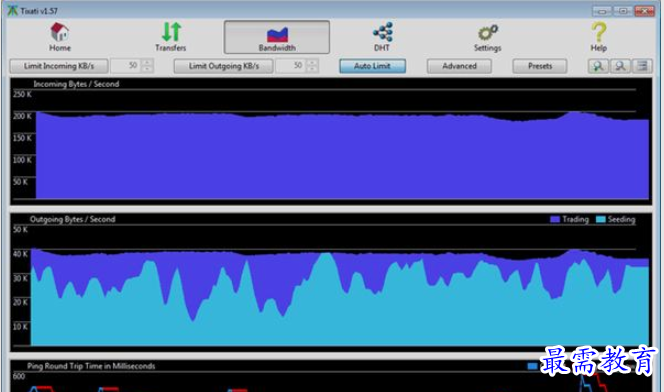The height and width of the screenshot is (392, 664).
Task: Click the 20 K outgoing axis label
Action: tap(20, 302)
